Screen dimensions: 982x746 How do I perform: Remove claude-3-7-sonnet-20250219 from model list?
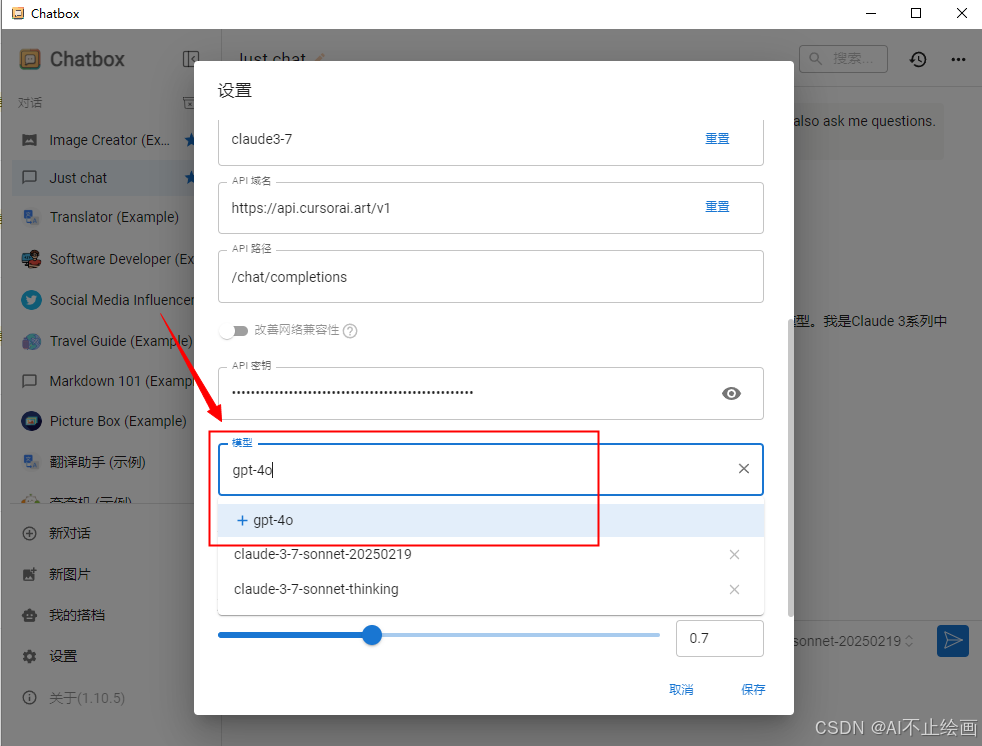(x=735, y=554)
